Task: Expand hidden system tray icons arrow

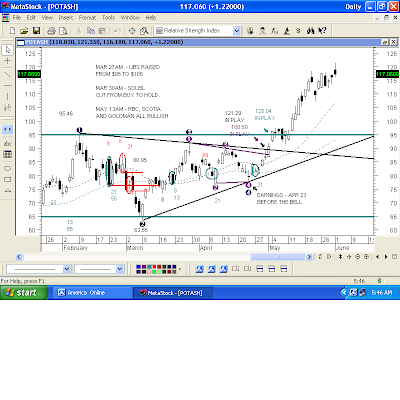Action: click(x=344, y=293)
